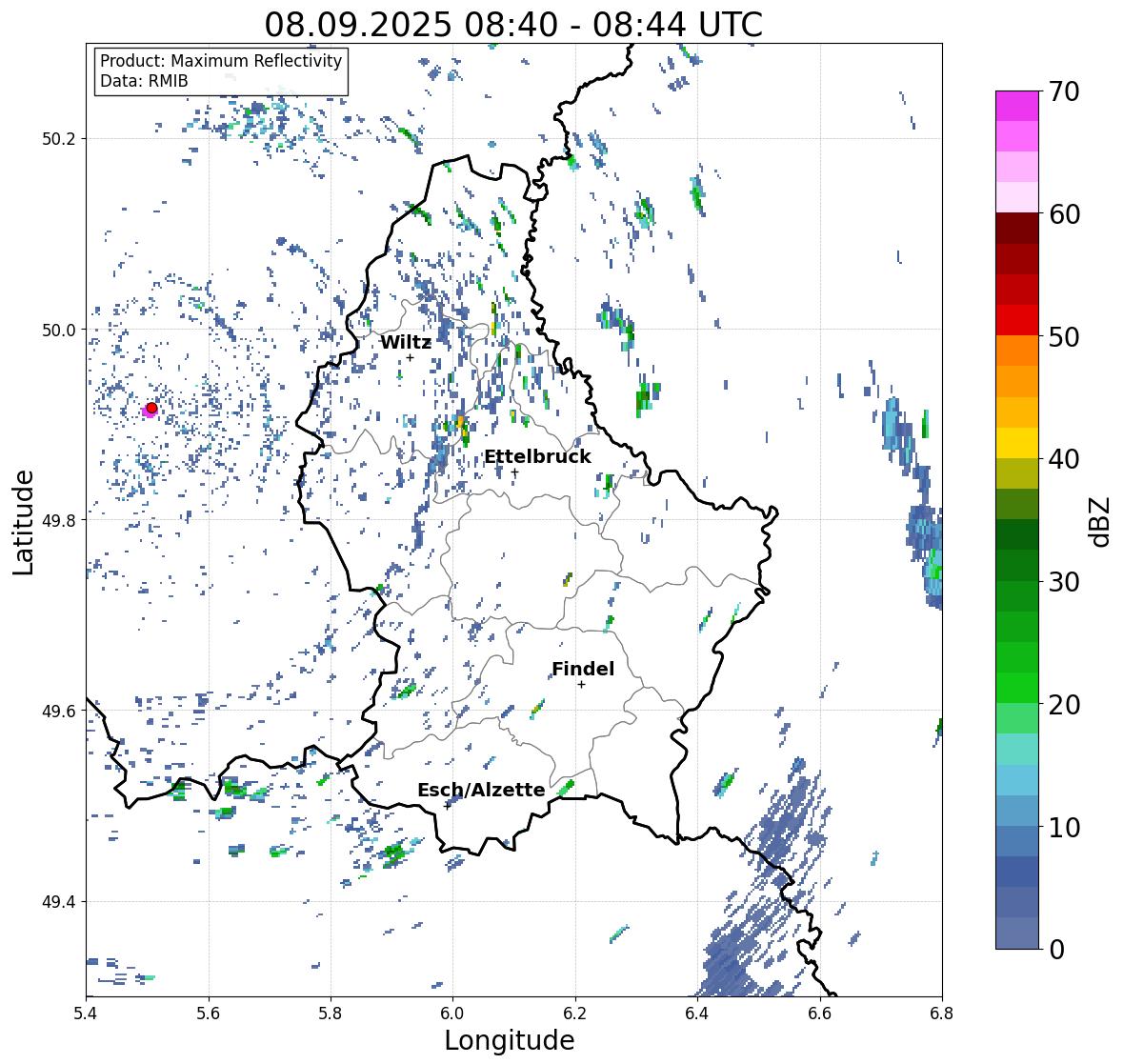This screenshot has width=1123, height=1064.
Task: Click the dark red colorbar segment below 60
Action: [x=1017, y=229]
